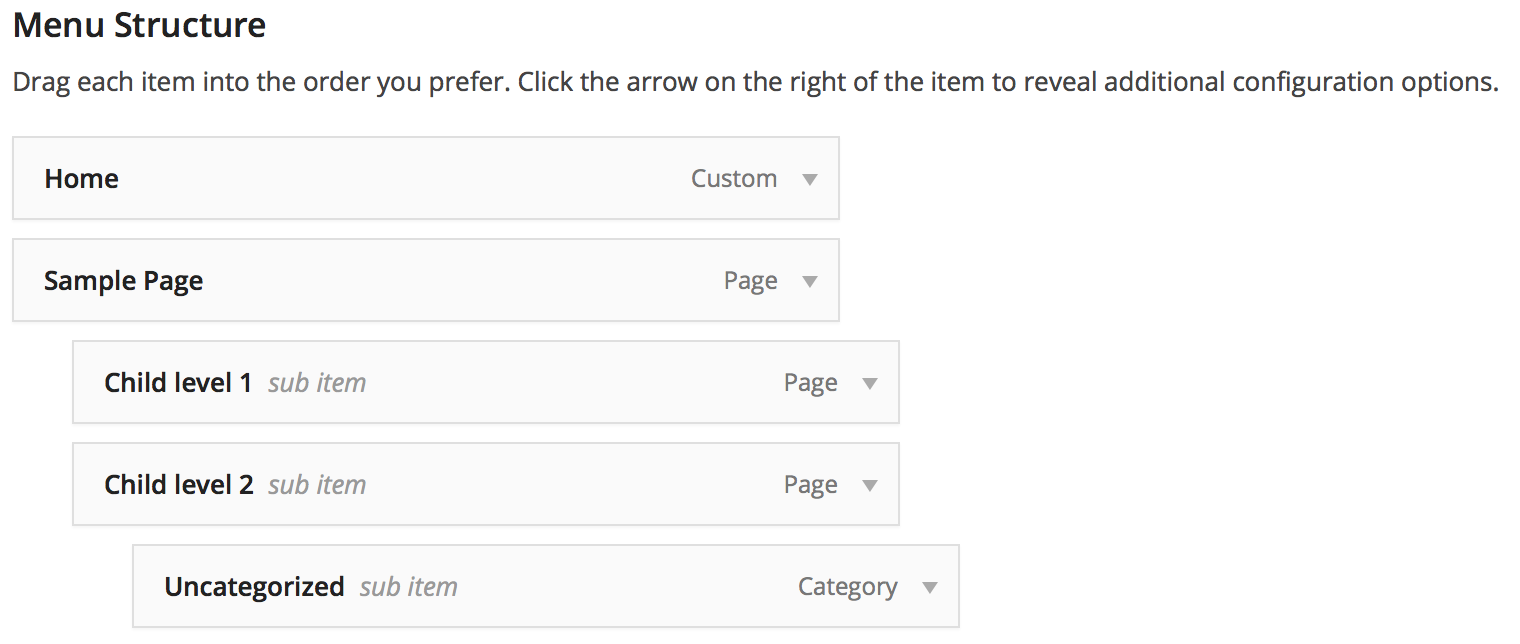Click the drag instructions description text
Image resolution: width=1520 pixels, height=644 pixels.
pos(756,81)
